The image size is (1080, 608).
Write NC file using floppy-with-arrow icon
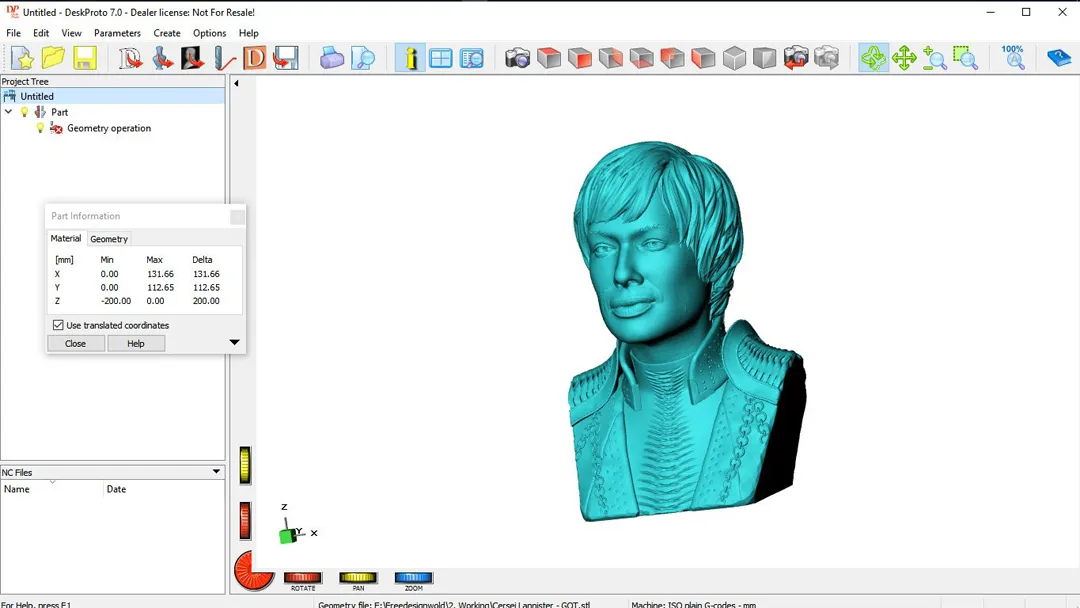coord(286,58)
